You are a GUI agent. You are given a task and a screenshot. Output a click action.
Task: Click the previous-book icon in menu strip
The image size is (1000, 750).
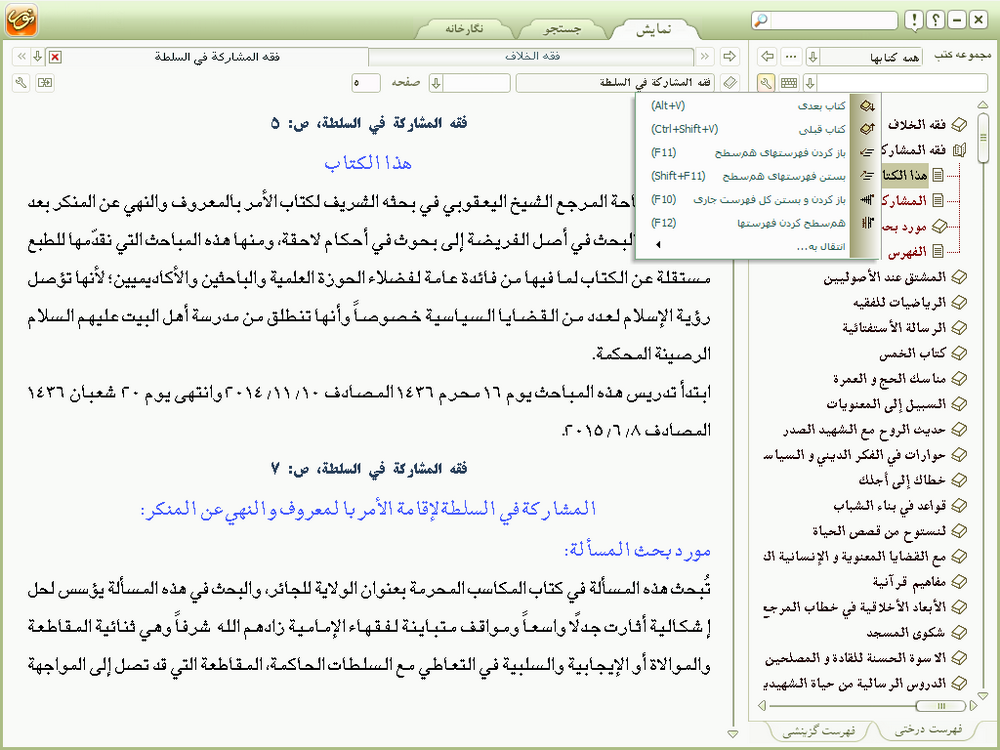[867, 129]
